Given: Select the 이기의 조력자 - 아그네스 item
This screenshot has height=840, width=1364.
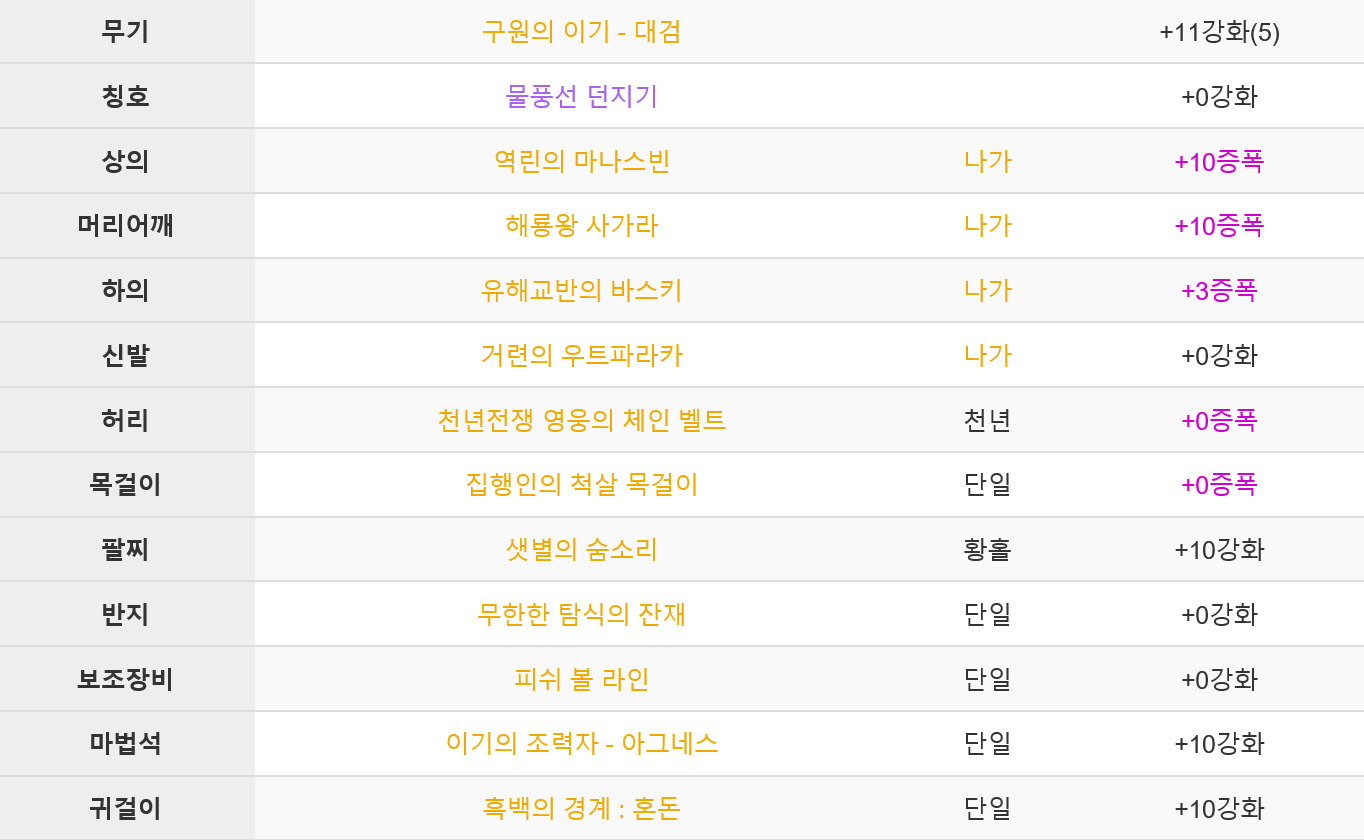Looking at the screenshot, I should pos(582,743).
